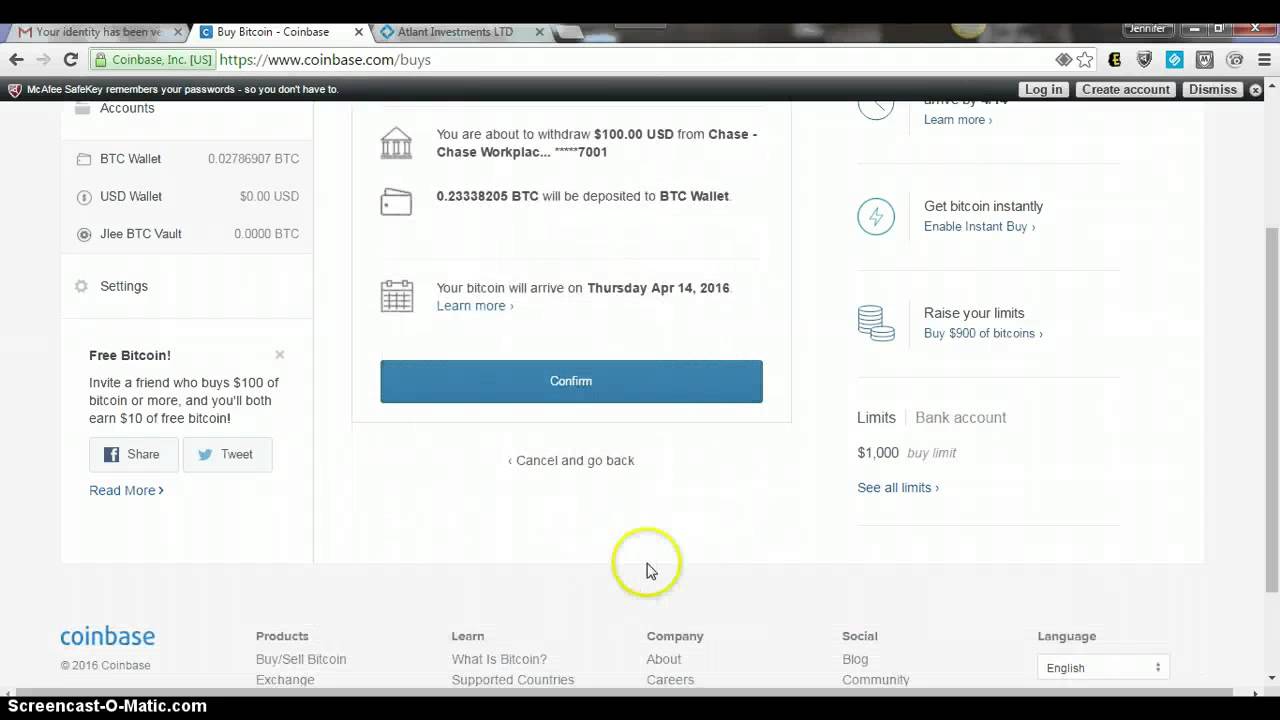1280x720 pixels.
Task: Click the Jlee BTC Vault icon
Action: coord(84,234)
